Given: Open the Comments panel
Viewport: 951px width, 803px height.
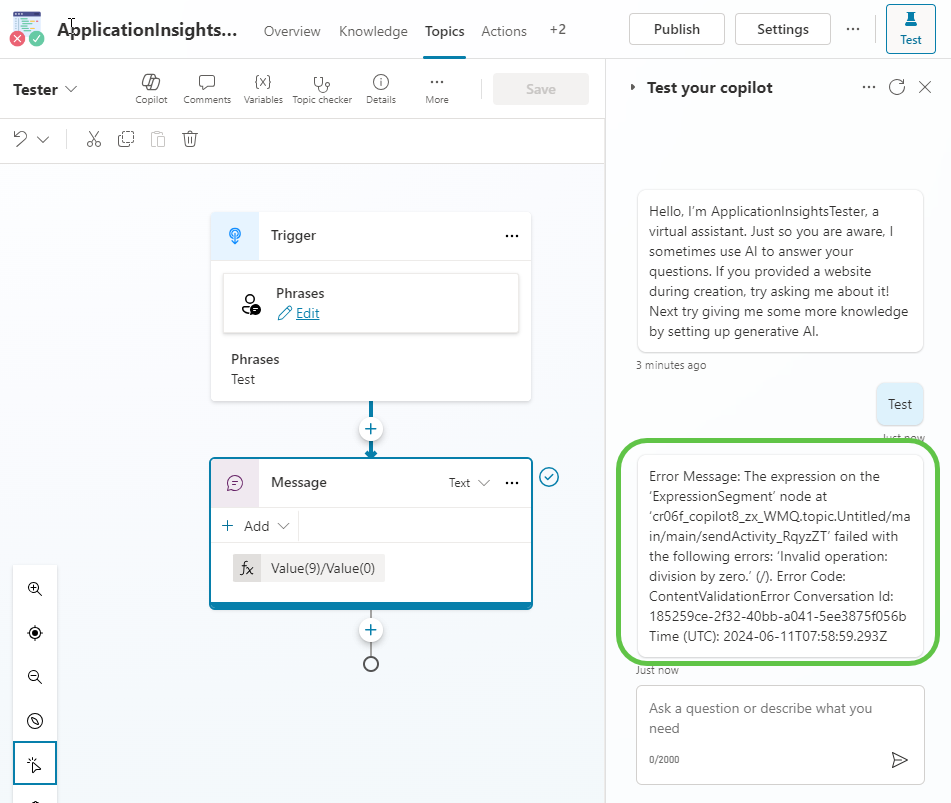Looking at the screenshot, I should click(x=206, y=89).
